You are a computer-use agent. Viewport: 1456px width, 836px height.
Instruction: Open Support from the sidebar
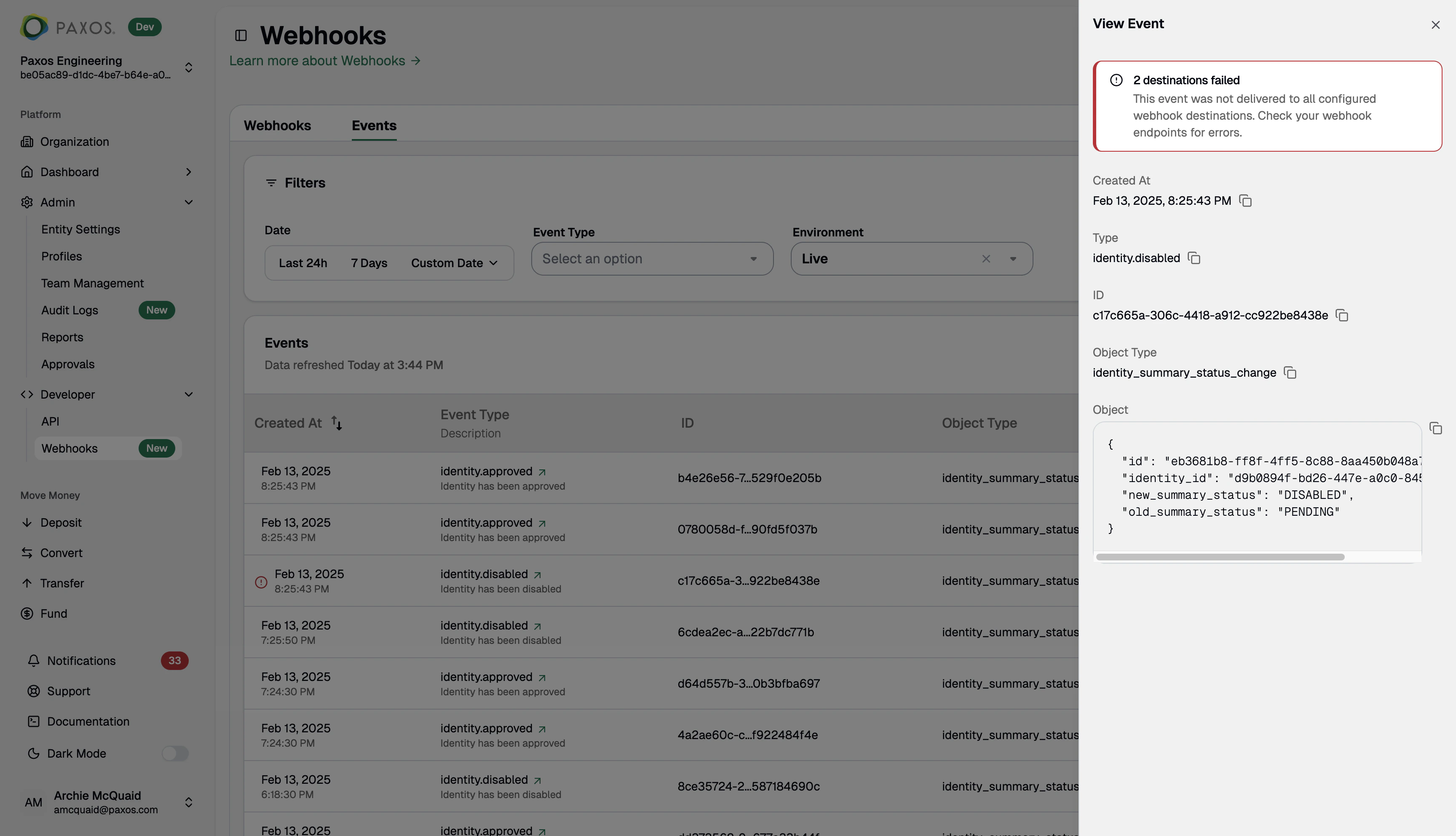tap(68, 691)
